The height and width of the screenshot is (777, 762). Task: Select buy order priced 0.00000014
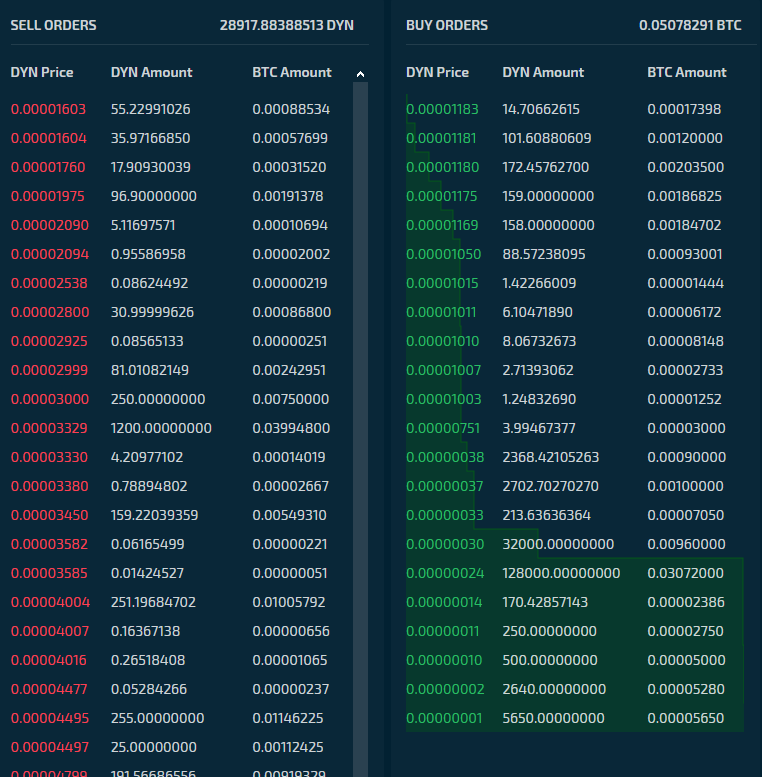pos(575,602)
